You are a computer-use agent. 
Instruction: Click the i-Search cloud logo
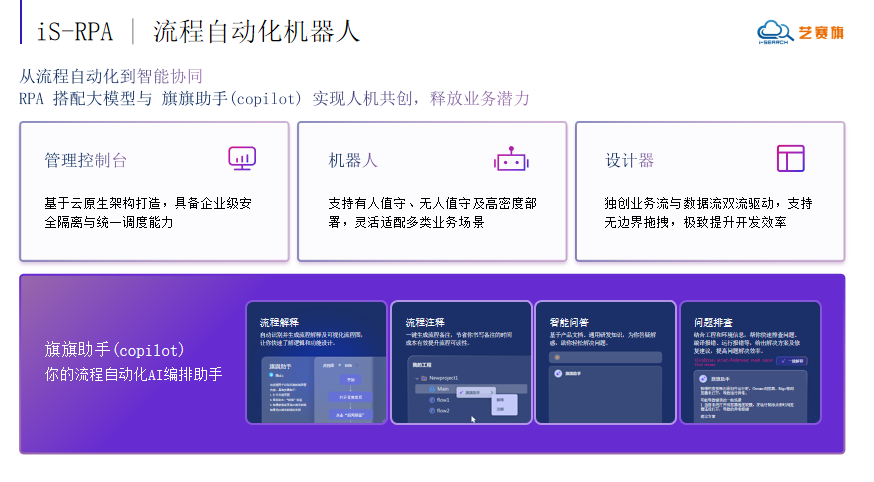coord(774,32)
